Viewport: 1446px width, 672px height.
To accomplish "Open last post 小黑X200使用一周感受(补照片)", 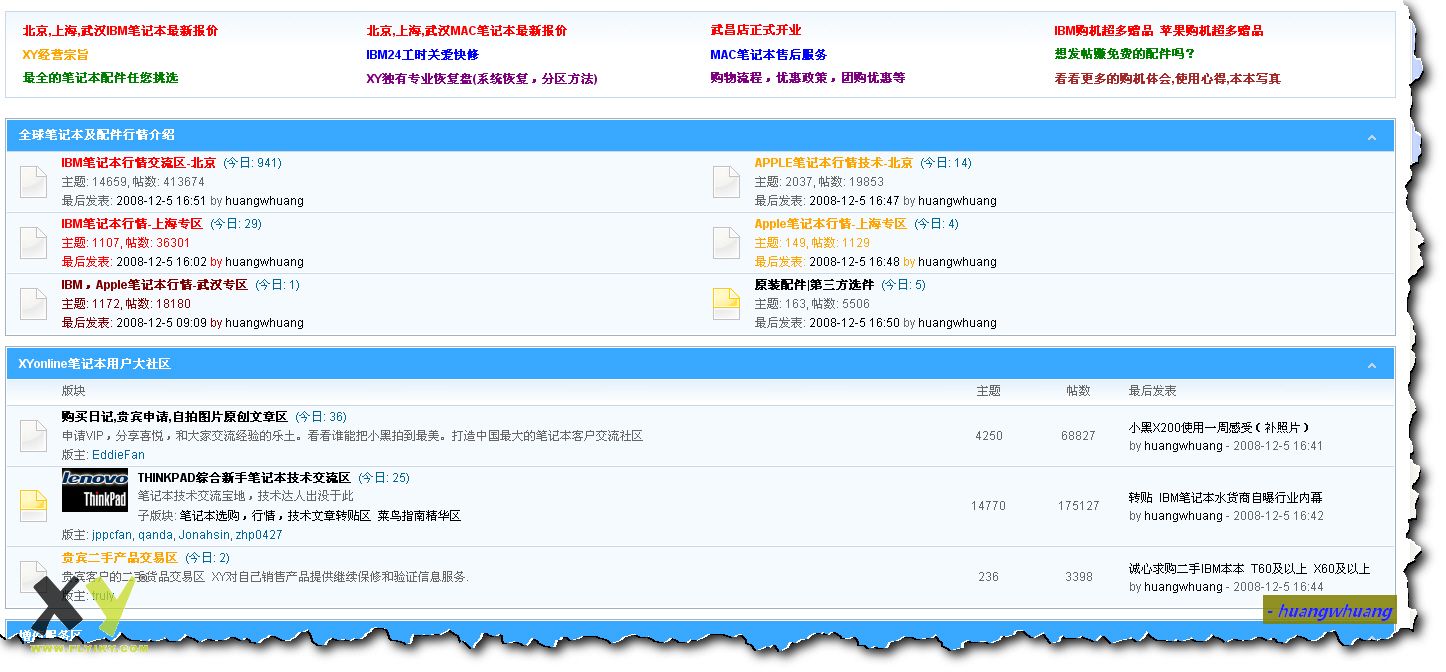I will (1220, 427).
